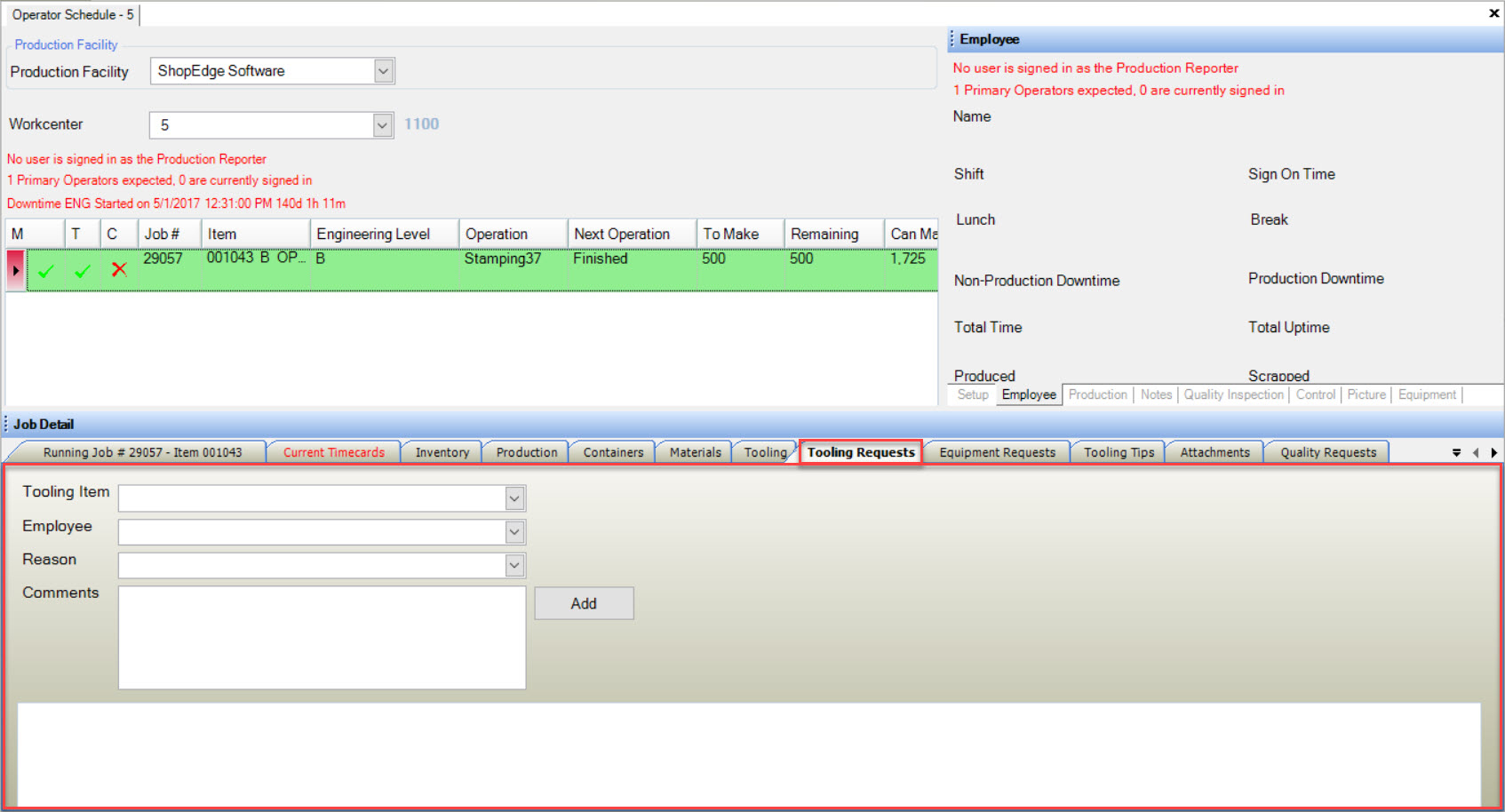
Task: Click the Operator Schedule - 5 window tab
Action: point(73,14)
